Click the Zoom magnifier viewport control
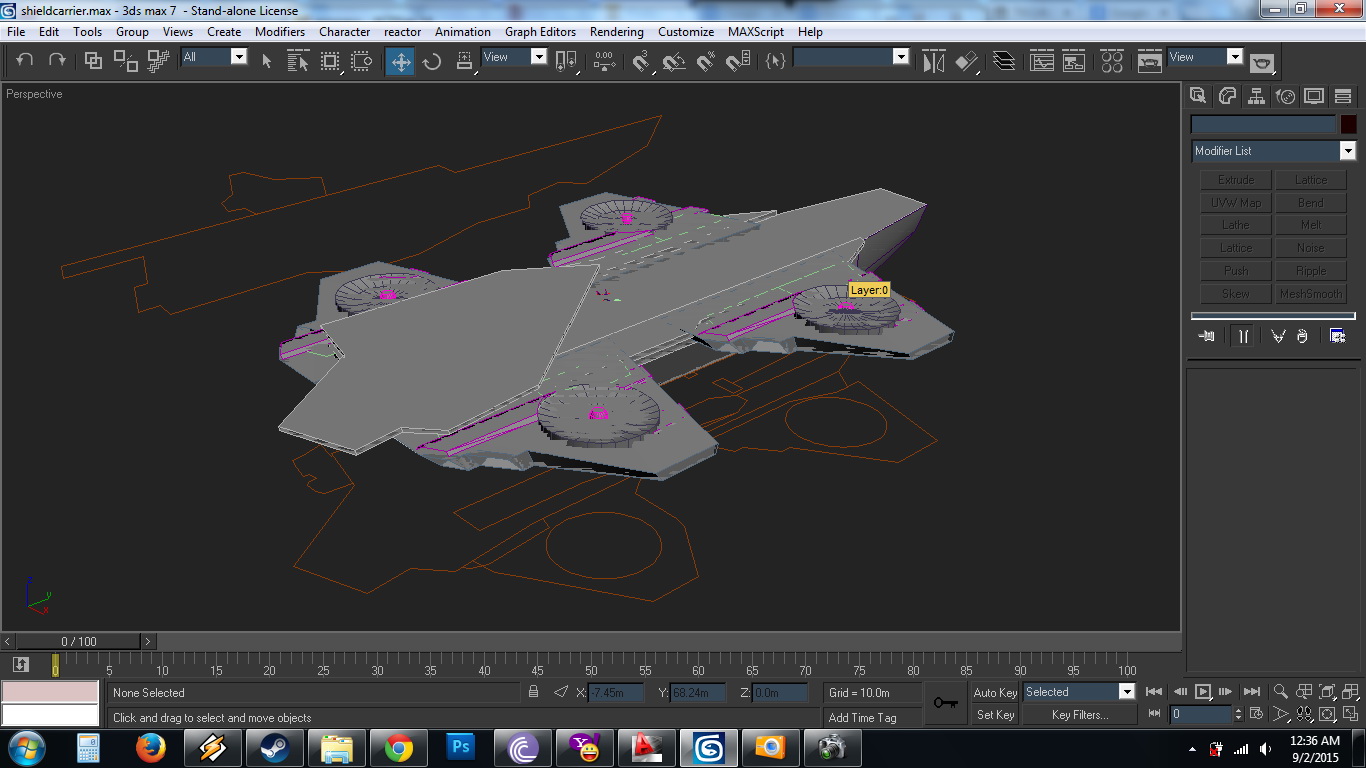 pyautogui.click(x=1280, y=692)
